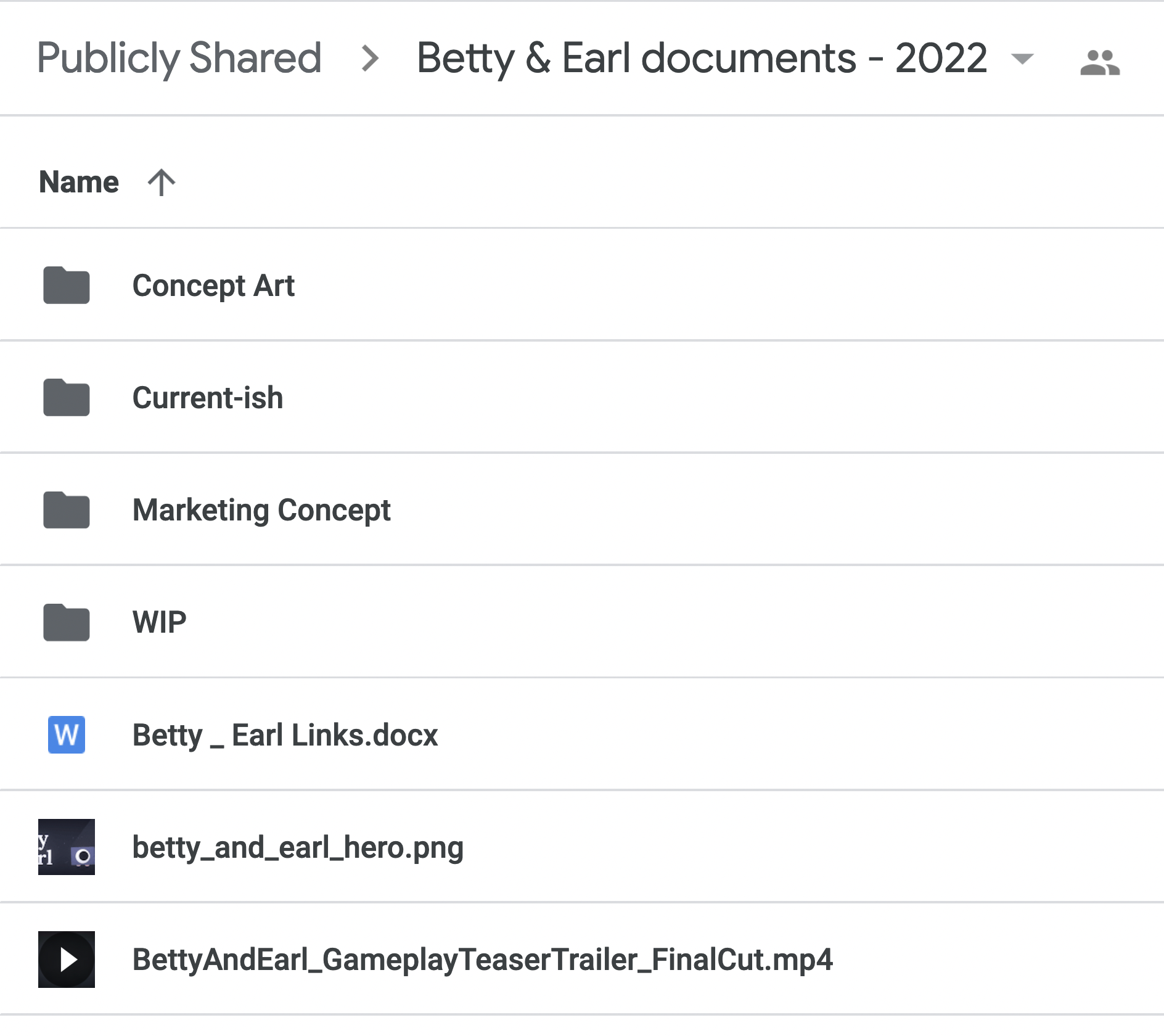Click the Betty & Earl documents - 2022 title

702,58
